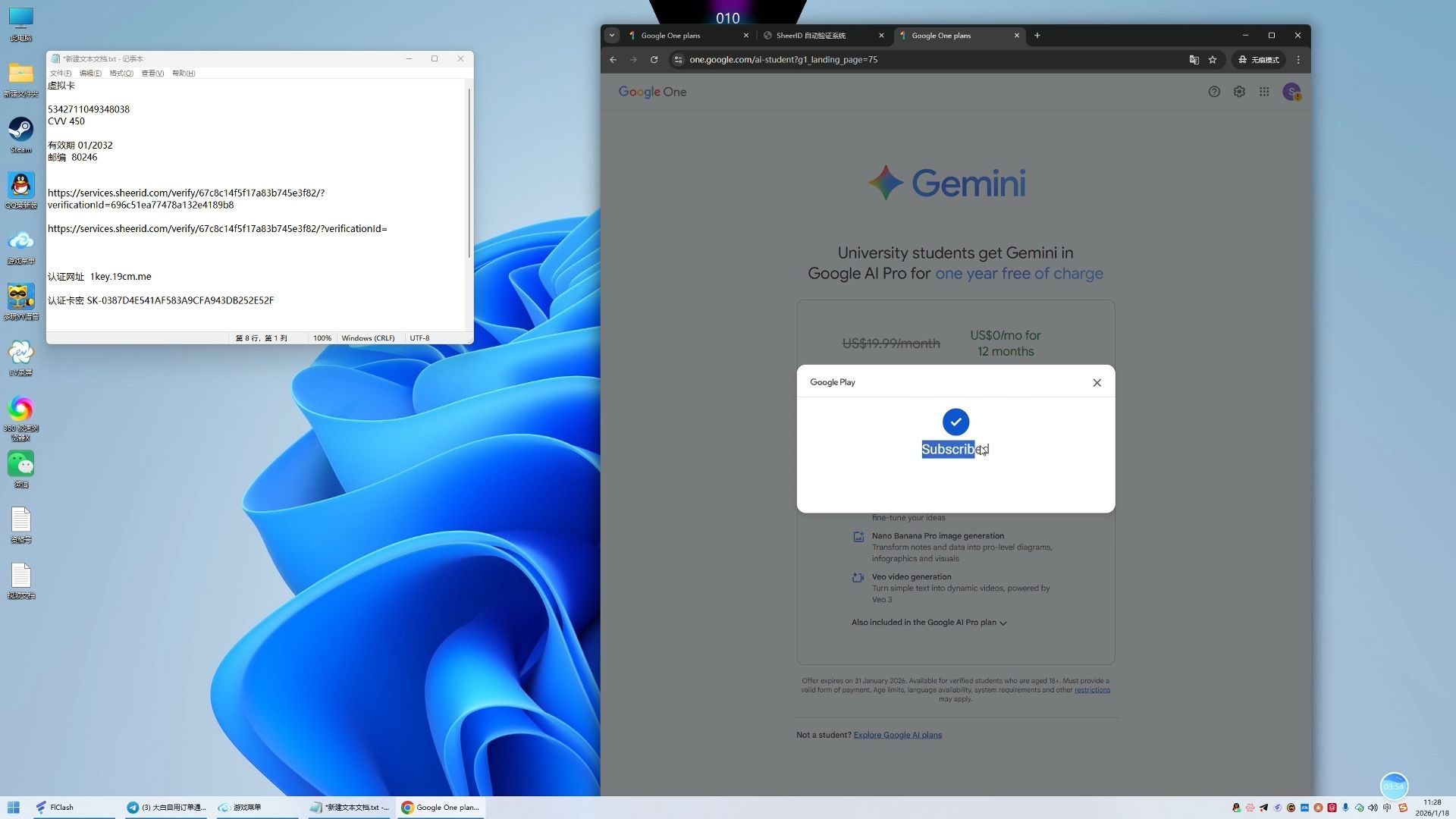Click the translate page icon in address bar
This screenshot has height=819, width=1456.
[1194, 60]
